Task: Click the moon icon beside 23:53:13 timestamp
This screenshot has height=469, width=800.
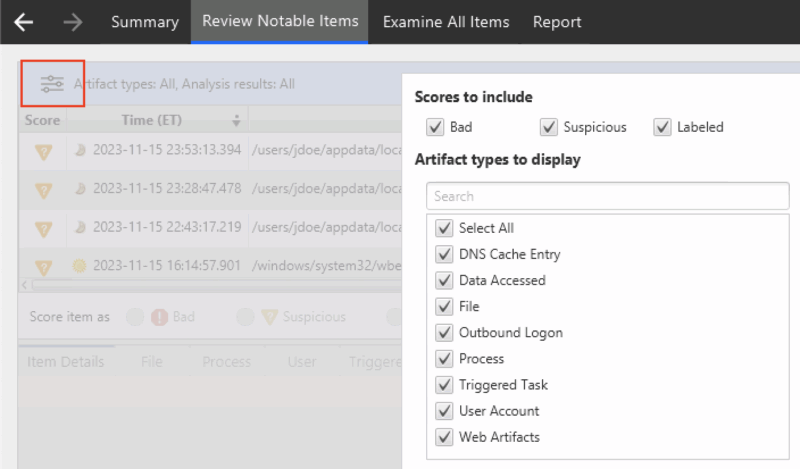Action: tap(81, 150)
